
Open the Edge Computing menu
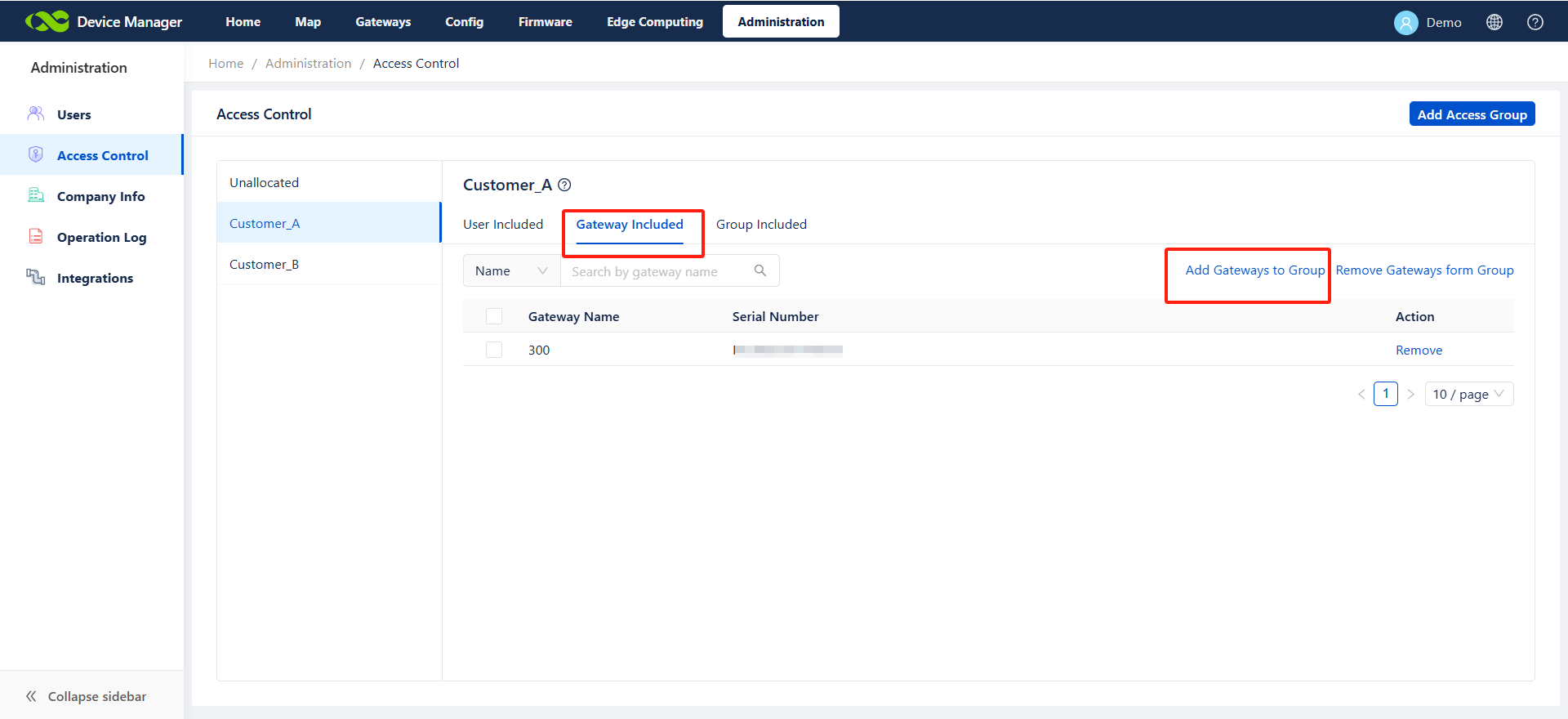pos(654,22)
